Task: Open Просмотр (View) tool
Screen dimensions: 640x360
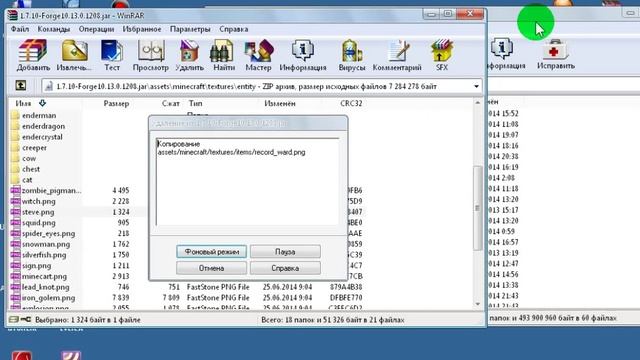Action: tap(151, 55)
